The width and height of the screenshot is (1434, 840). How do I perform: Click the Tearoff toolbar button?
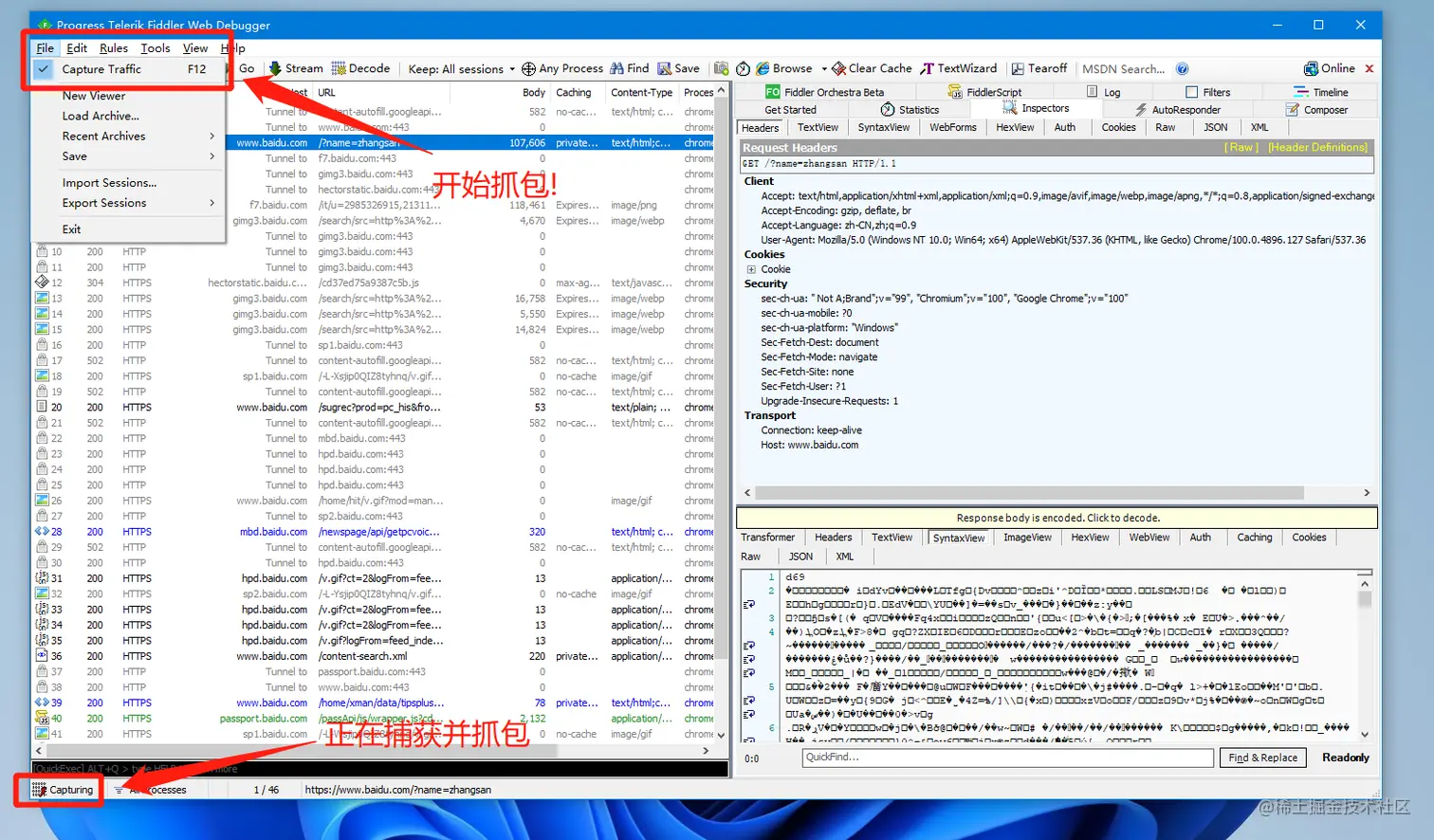(1039, 68)
